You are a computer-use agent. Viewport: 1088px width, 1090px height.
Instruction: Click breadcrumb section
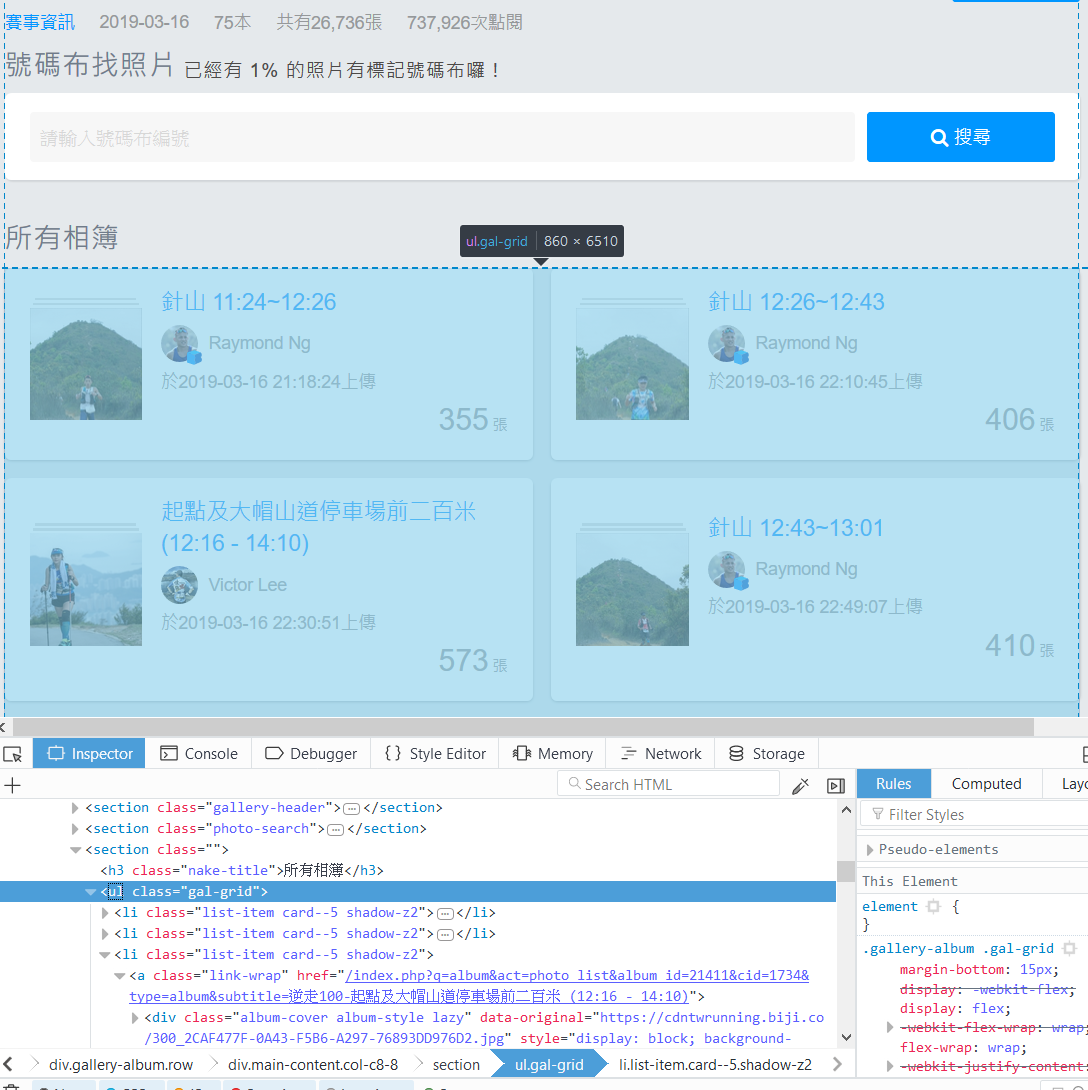coord(456,1064)
